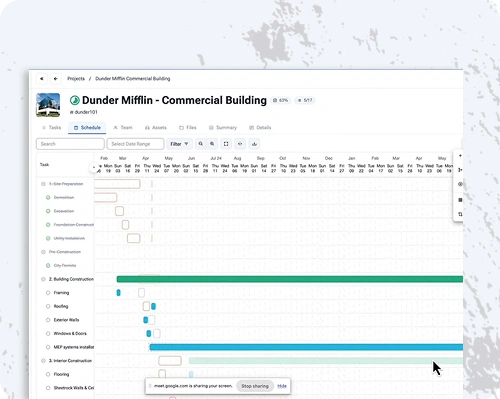Open the Summary tab
Screen dimensions: 500x399
(x=223, y=128)
